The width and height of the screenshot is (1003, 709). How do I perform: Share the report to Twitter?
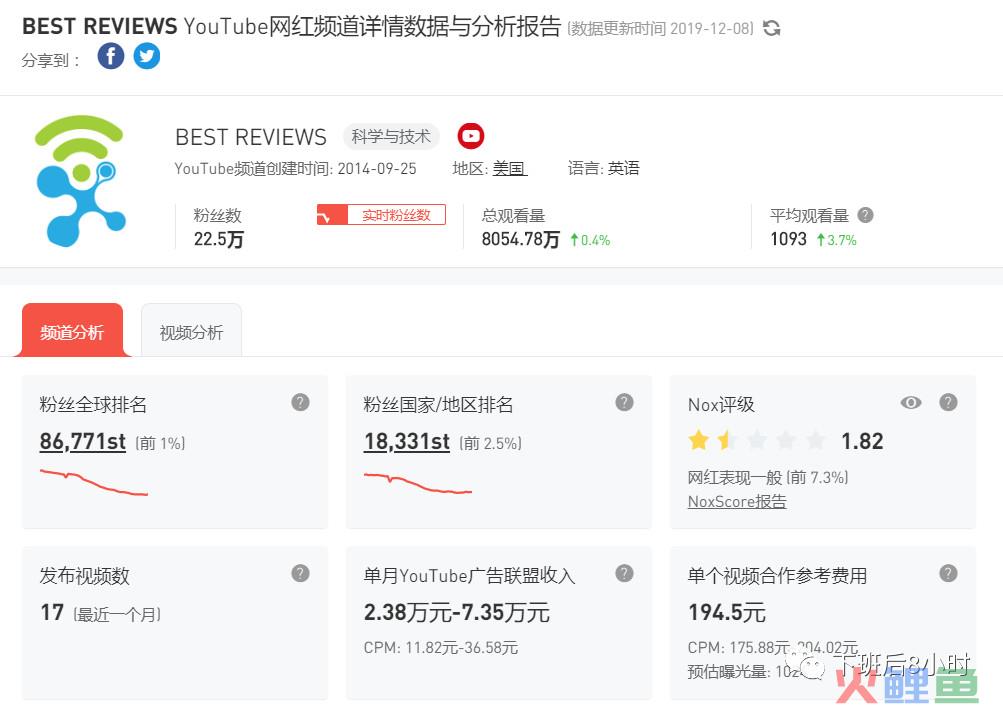point(146,56)
